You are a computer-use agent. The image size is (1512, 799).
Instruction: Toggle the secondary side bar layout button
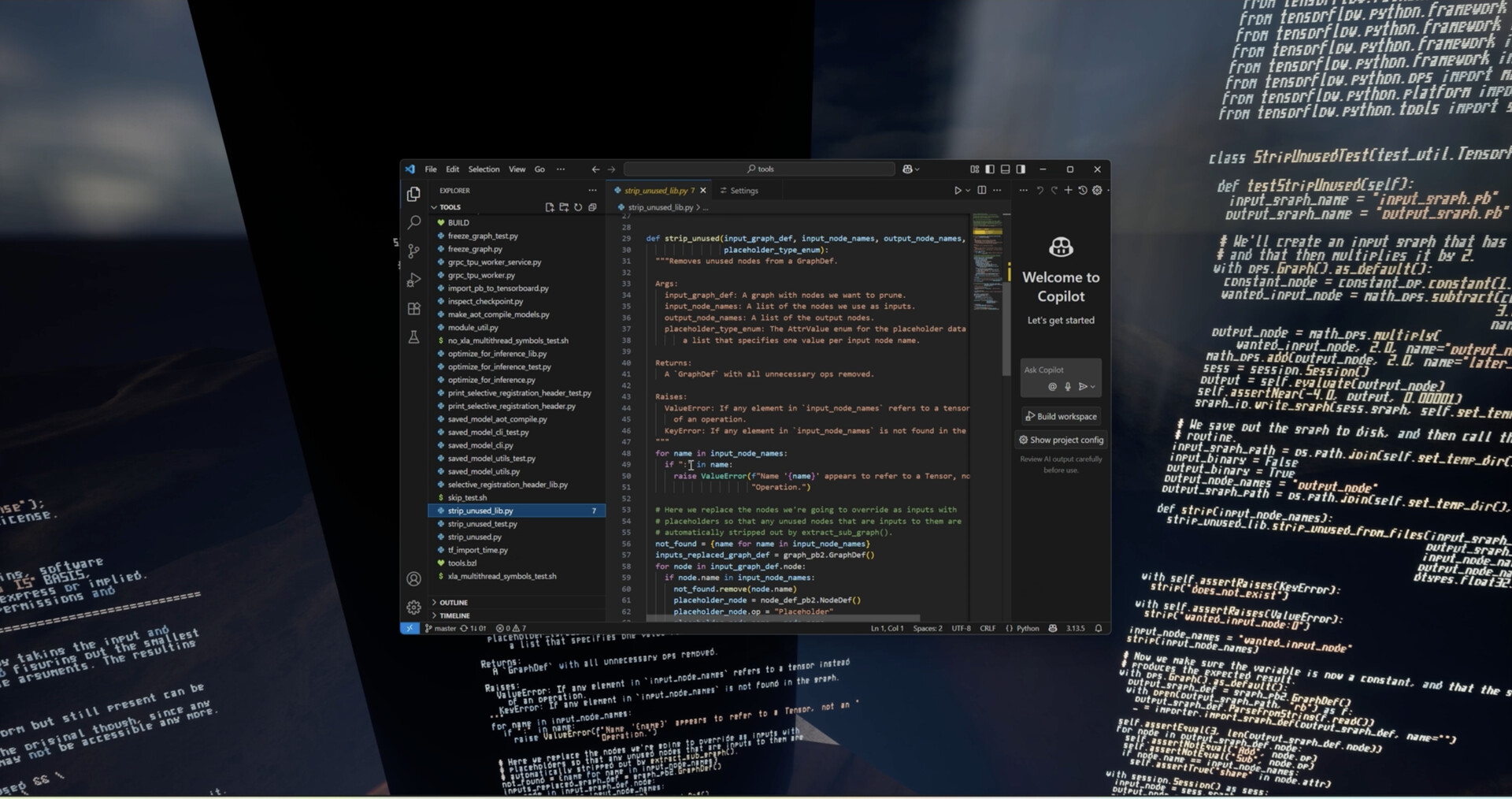click(x=1021, y=169)
